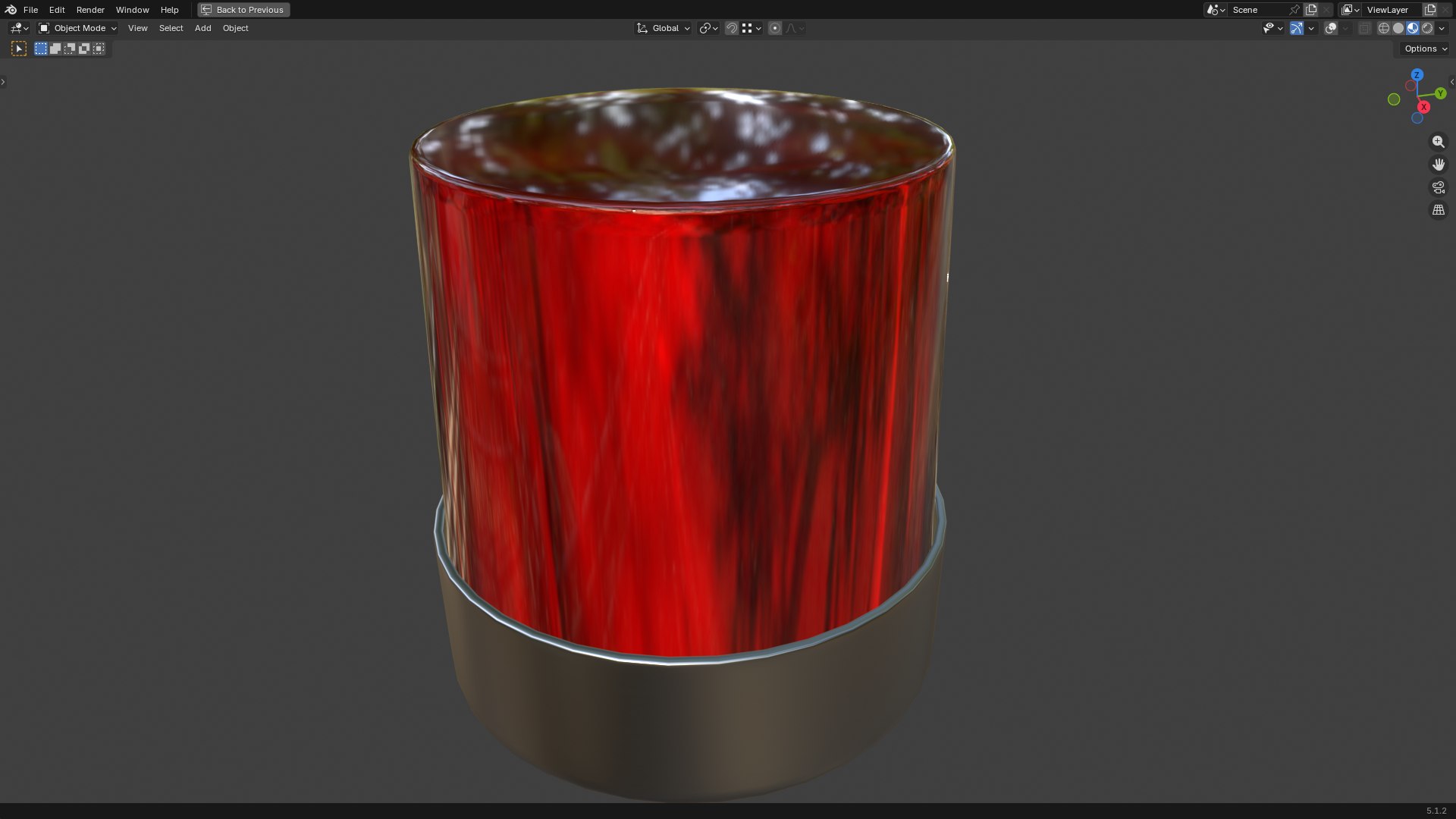
Task: Select the Select Box tool icon
Action: 19,49
